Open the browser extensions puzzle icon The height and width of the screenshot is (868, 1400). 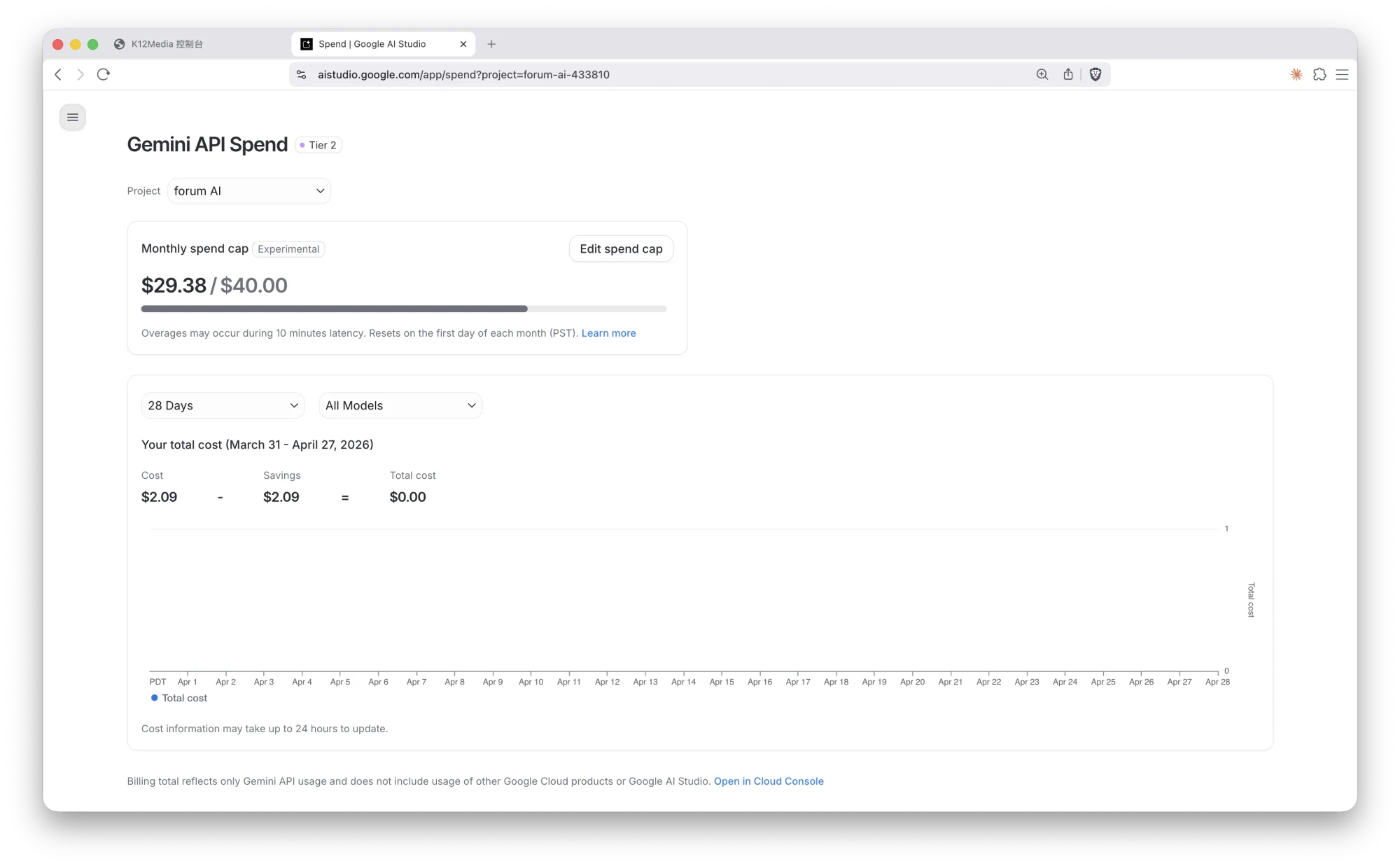pyautogui.click(x=1319, y=74)
